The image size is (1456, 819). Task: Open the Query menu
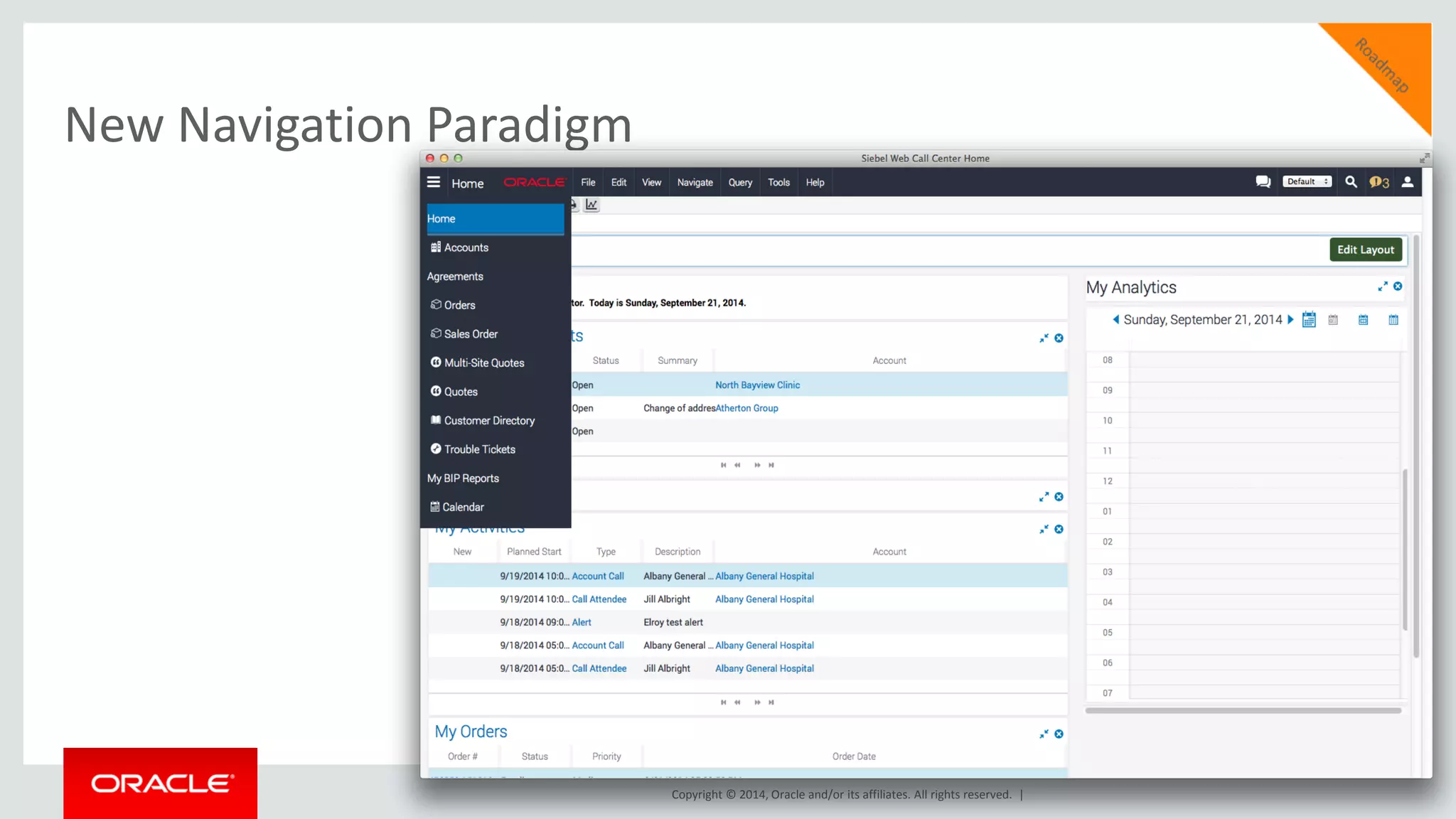[740, 183]
